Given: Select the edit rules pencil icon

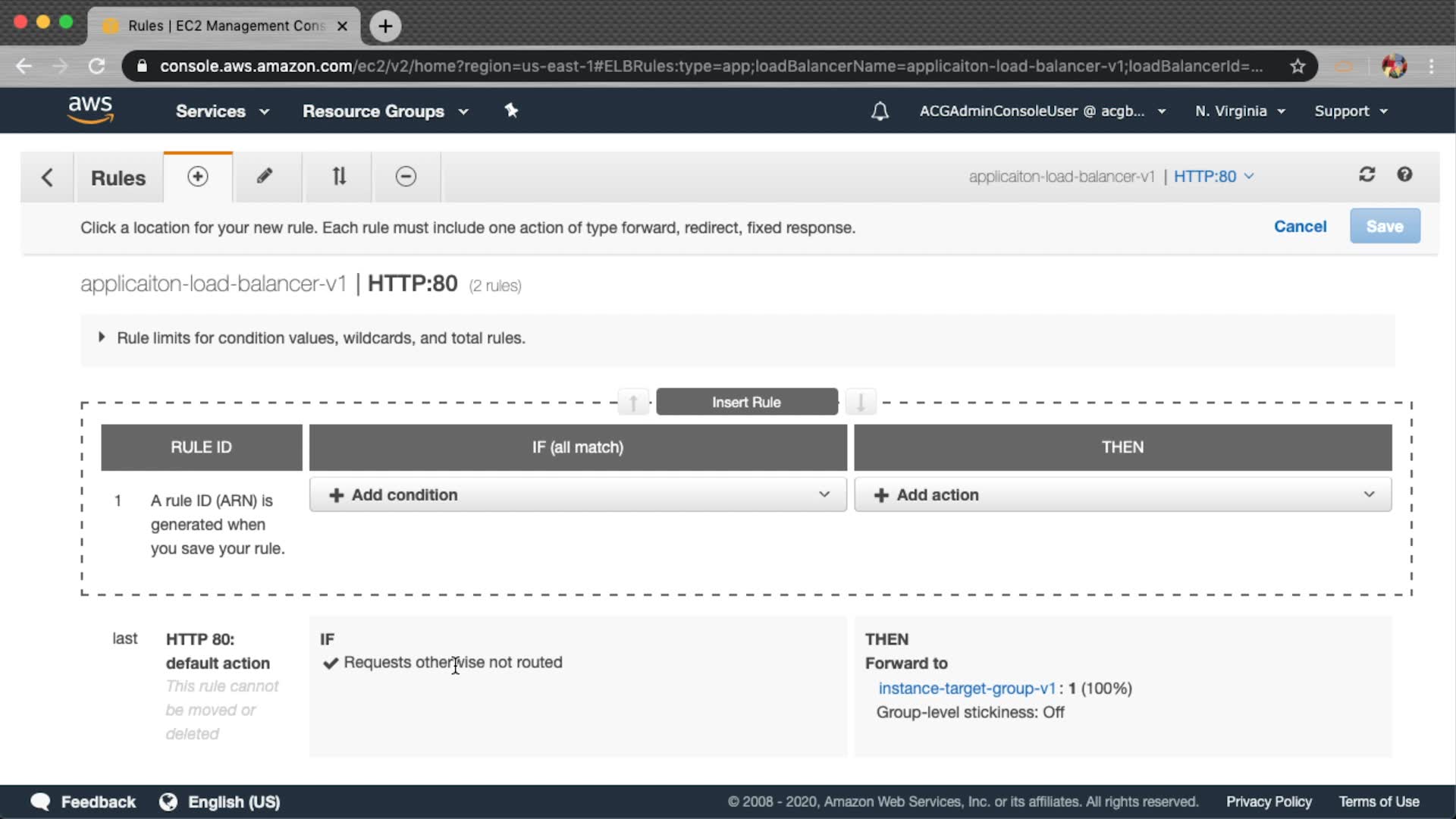Looking at the screenshot, I should (264, 177).
